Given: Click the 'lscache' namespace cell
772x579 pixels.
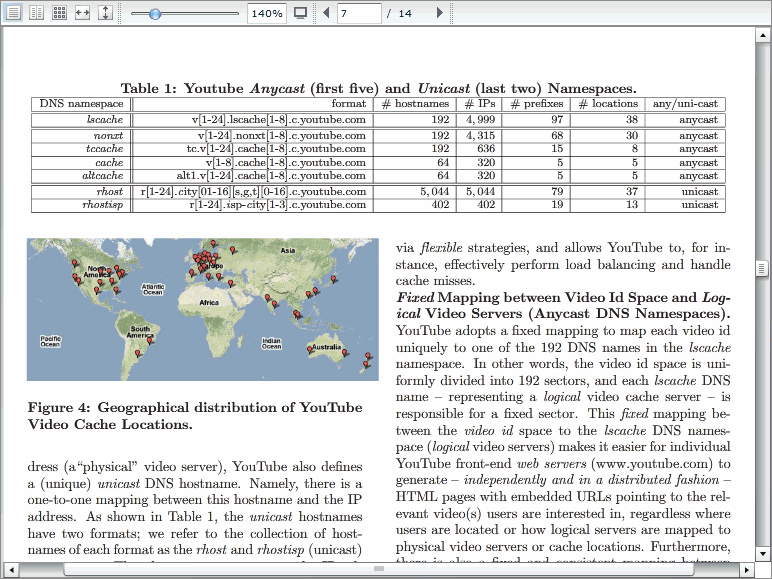Looking at the screenshot, I should [x=105, y=120].
